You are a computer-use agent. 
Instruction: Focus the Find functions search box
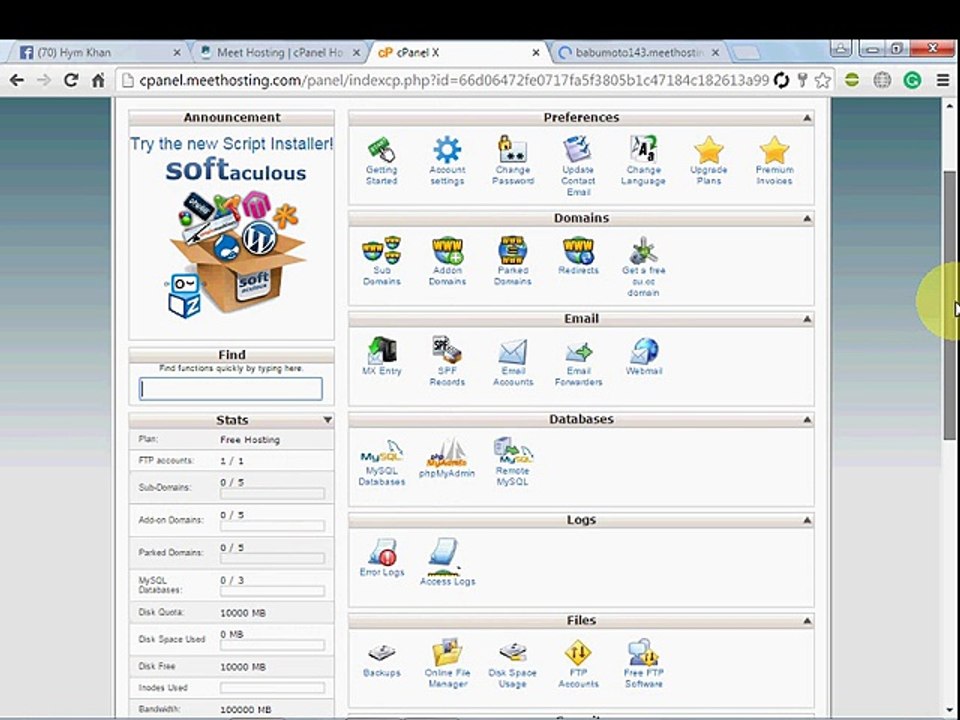[231, 389]
